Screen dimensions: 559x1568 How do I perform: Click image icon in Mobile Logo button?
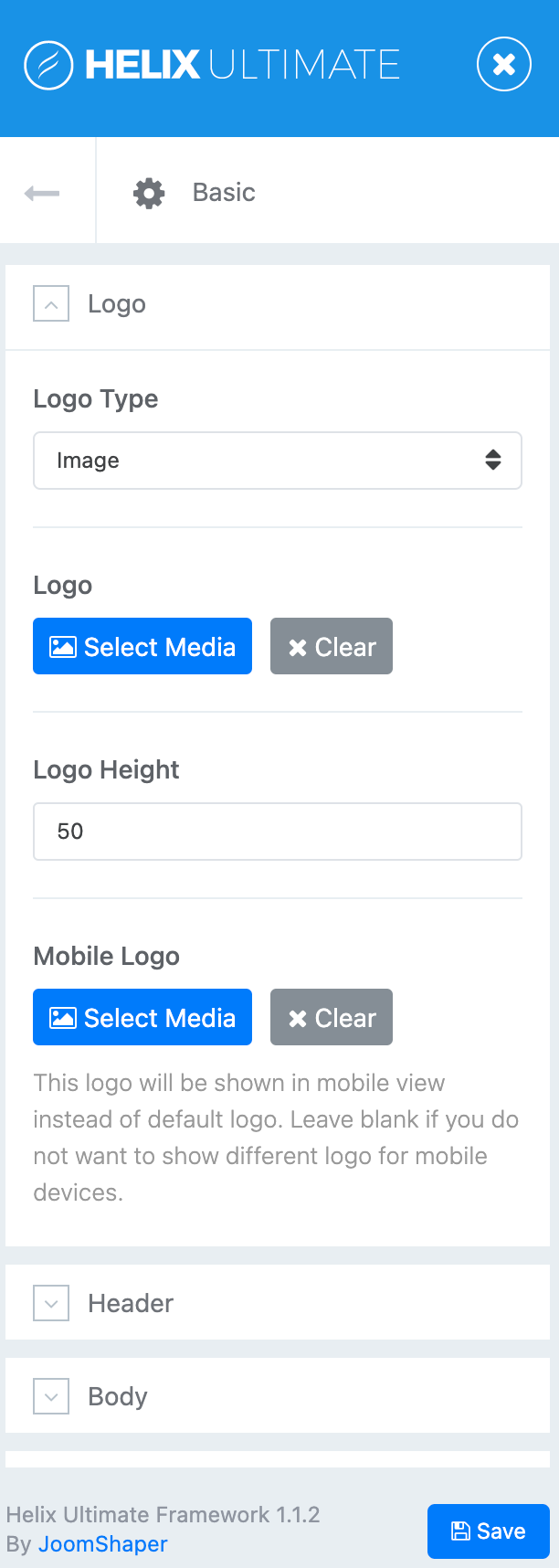[62, 1018]
